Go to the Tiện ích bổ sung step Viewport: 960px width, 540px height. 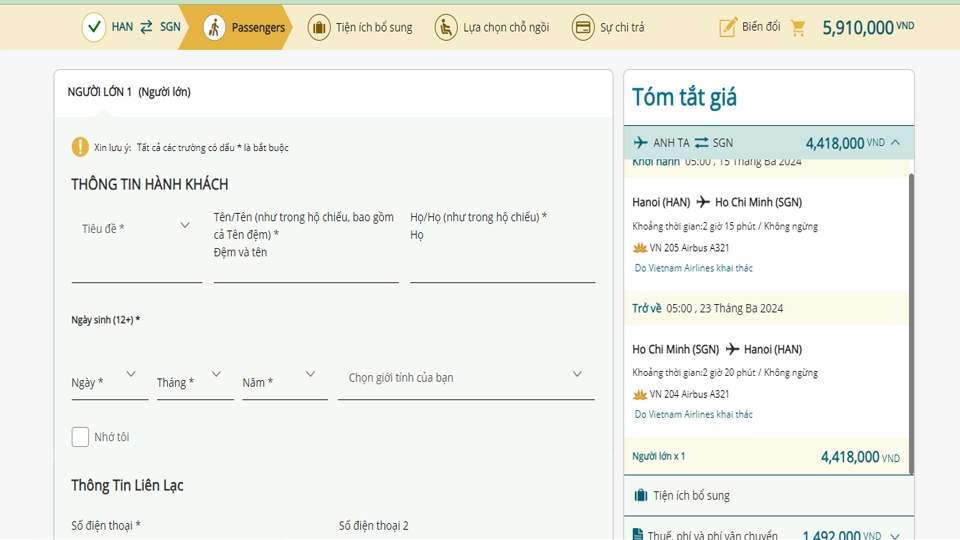pyautogui.click(x=360, y=28)
